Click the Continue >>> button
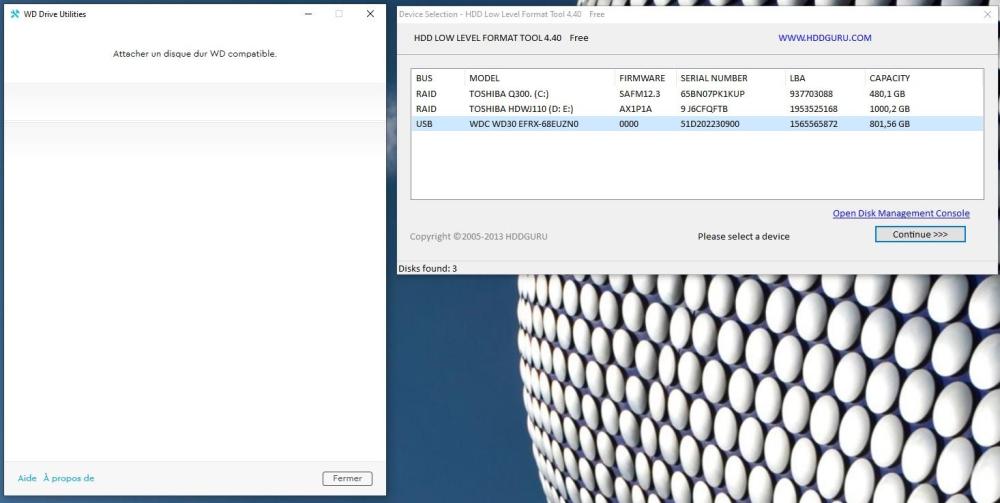The width and height of the screenshot is (1000, 503). pos(920,235)
